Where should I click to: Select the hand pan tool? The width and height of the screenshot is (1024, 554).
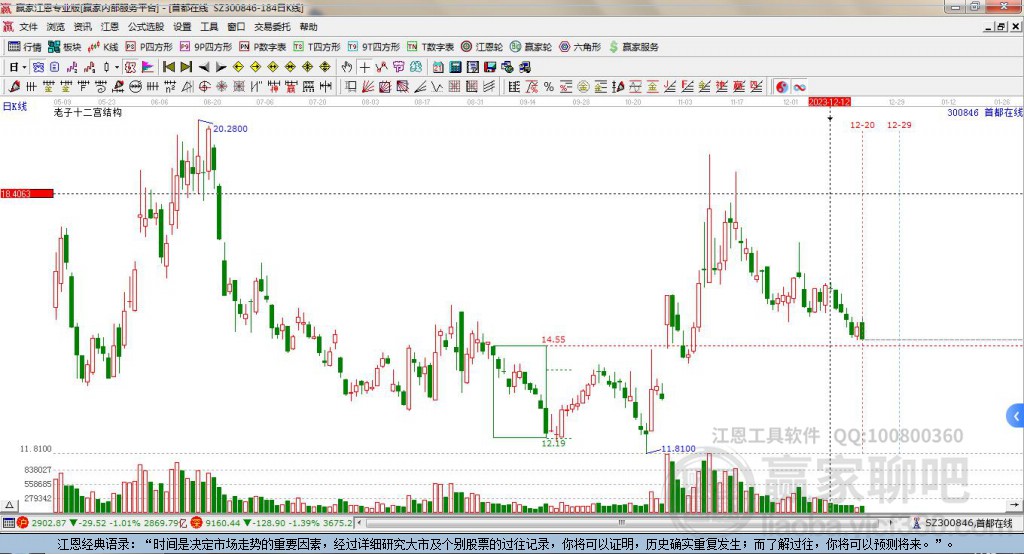(x=347, y=67)
